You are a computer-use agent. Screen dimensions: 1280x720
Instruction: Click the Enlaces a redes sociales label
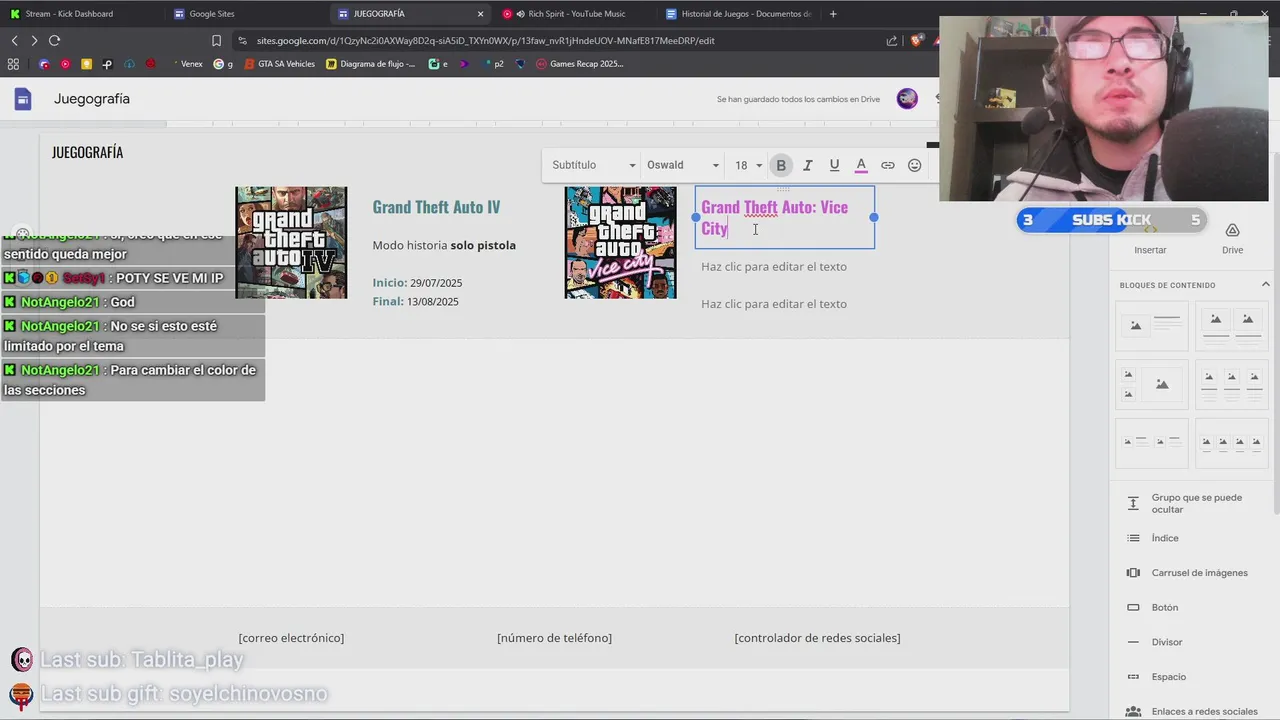1205,712
